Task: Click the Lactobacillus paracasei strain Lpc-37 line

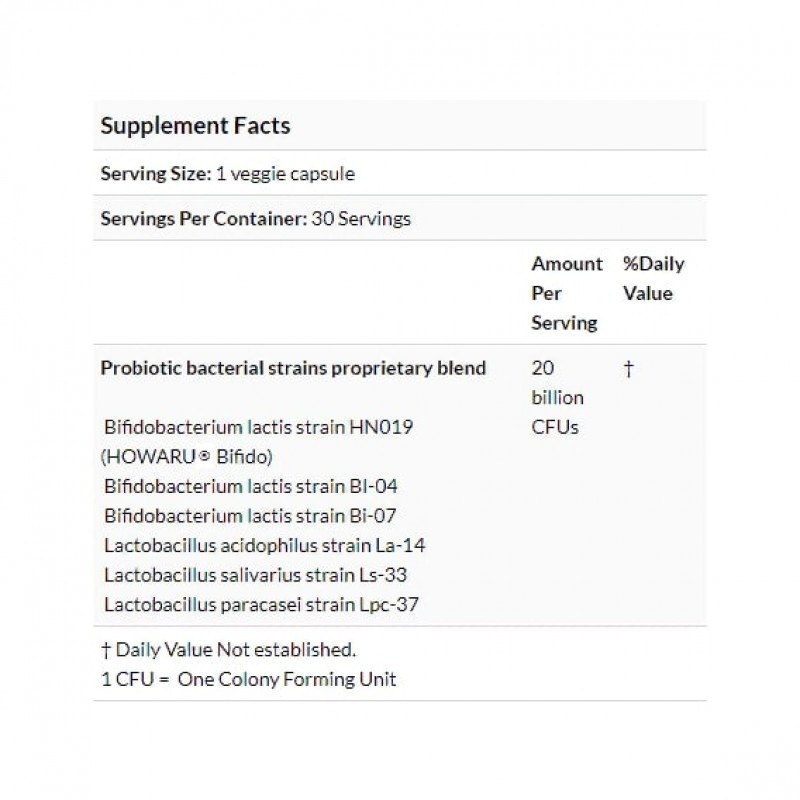Action: tap(263, 605)
